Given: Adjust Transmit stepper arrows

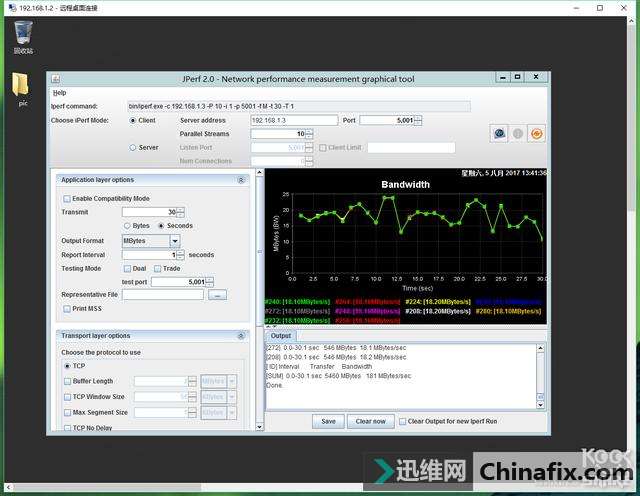Looking at the screenshot, I should click(180, 212).
